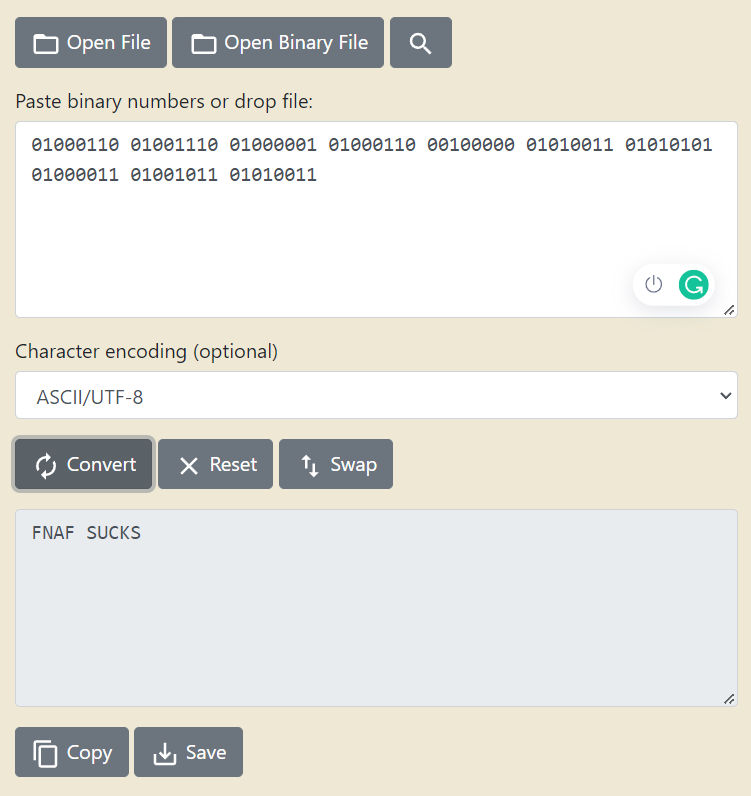Image resolution: width=751 pixels, height=796 pixels.
Task: Grab the output textarea resize handle
Action: click(x=730, y=699)
